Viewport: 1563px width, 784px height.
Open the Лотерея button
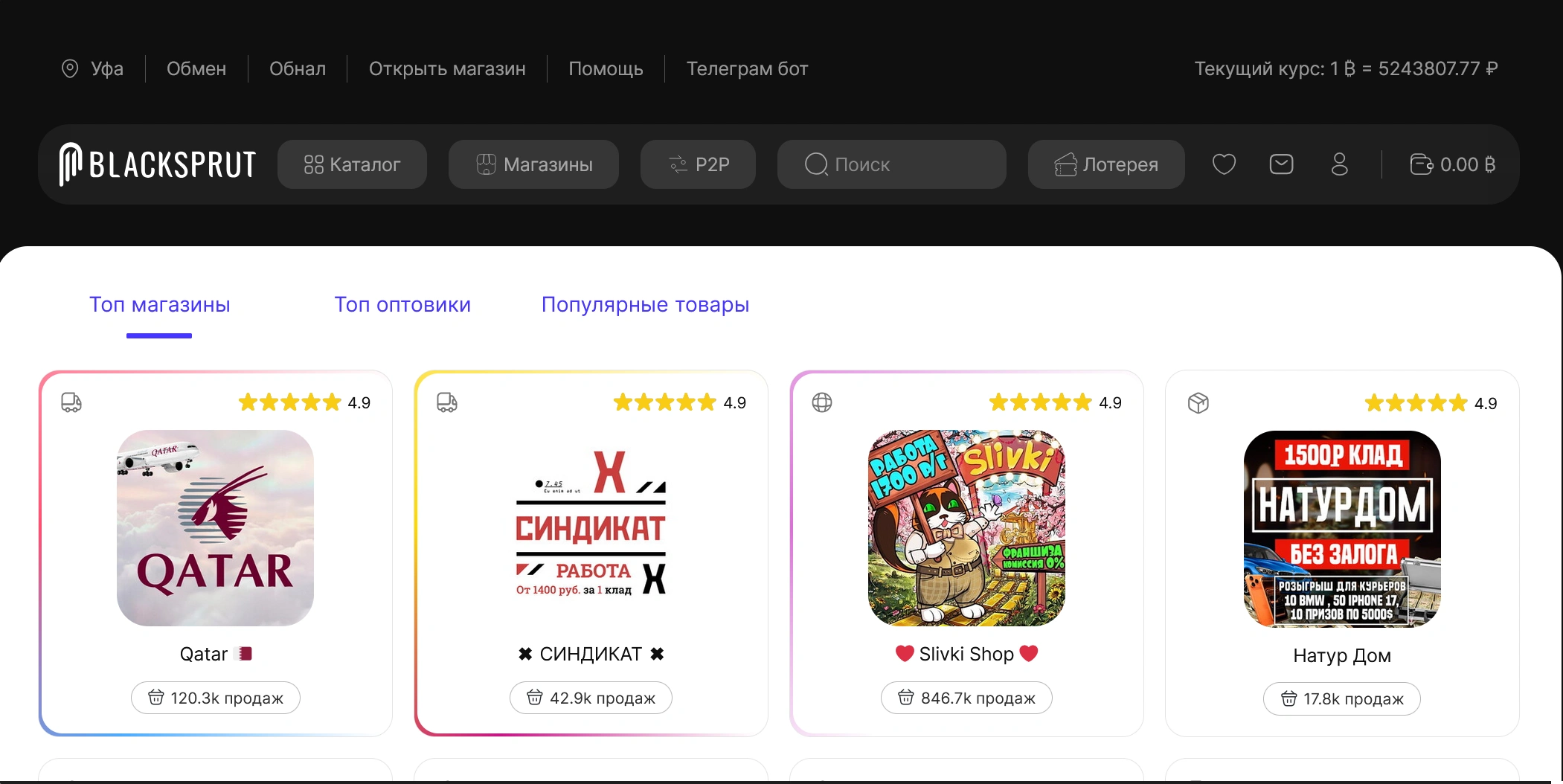click(x=1106, y=164)
